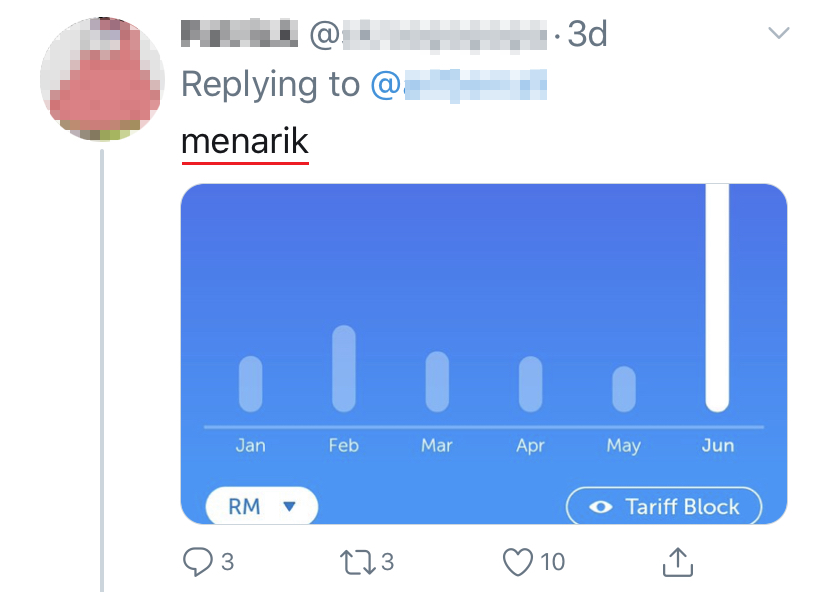Screen dimensions: 828x592
Task: Expand tweet options chevron at top right
Action: (778, 34)
